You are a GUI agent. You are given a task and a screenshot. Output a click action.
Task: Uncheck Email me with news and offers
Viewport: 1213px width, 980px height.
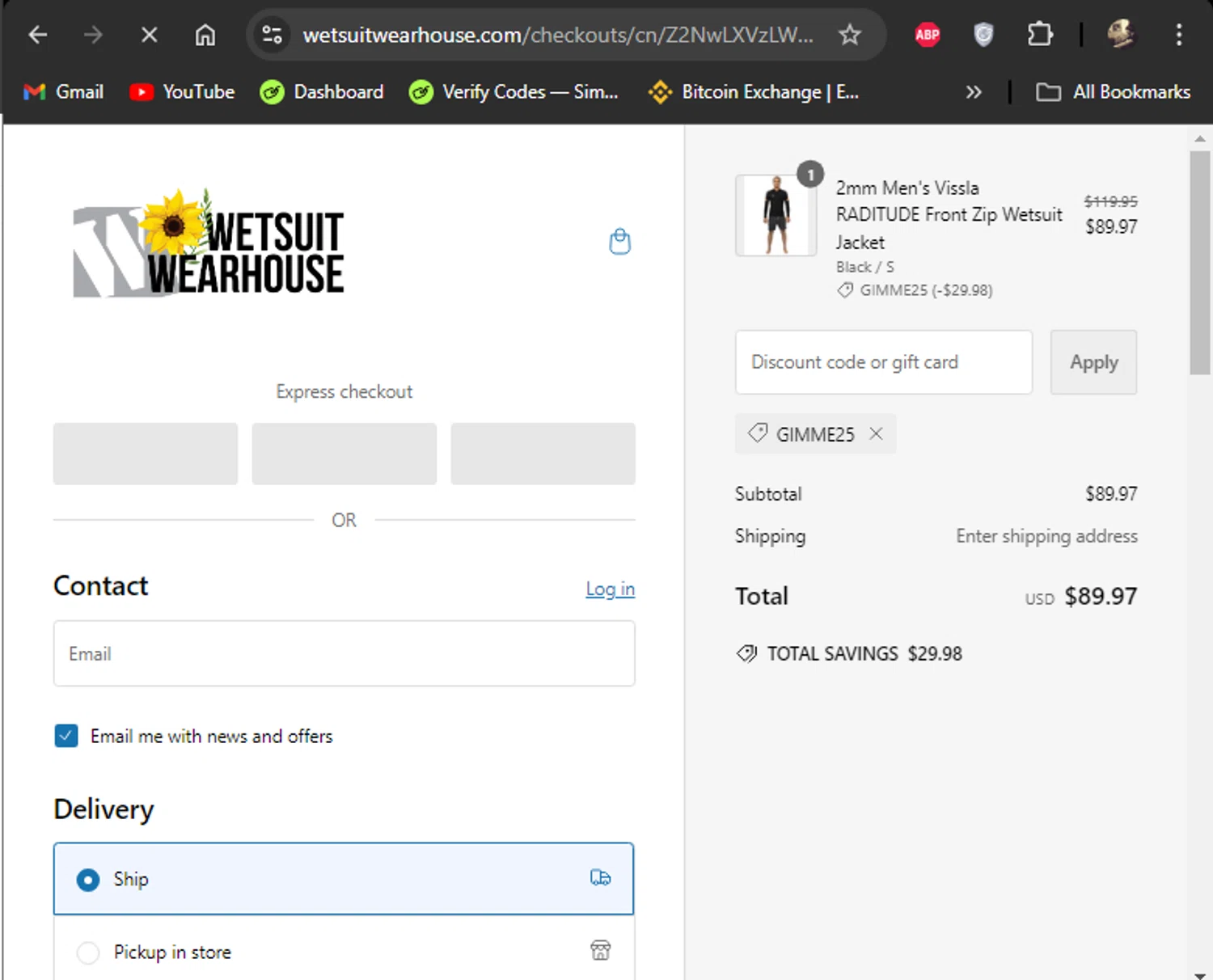(x=66, y=736)
